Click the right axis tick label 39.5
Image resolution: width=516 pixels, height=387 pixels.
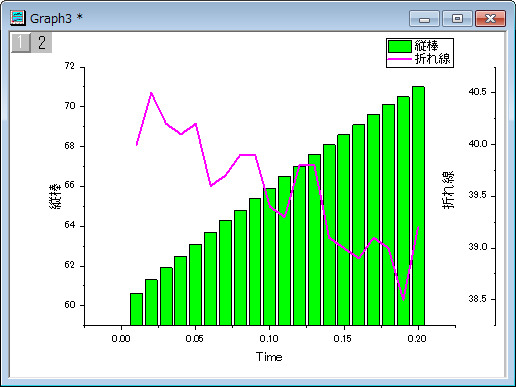(x=478, y=195)
